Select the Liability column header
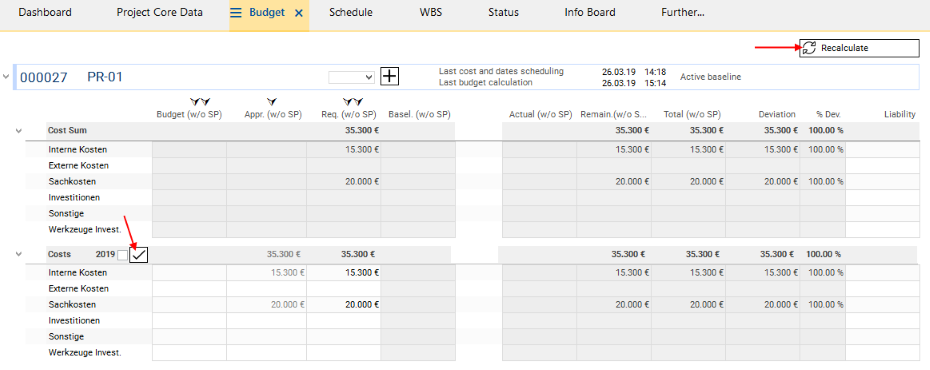This screenshot has width=930, height=370. pos(900,114)
